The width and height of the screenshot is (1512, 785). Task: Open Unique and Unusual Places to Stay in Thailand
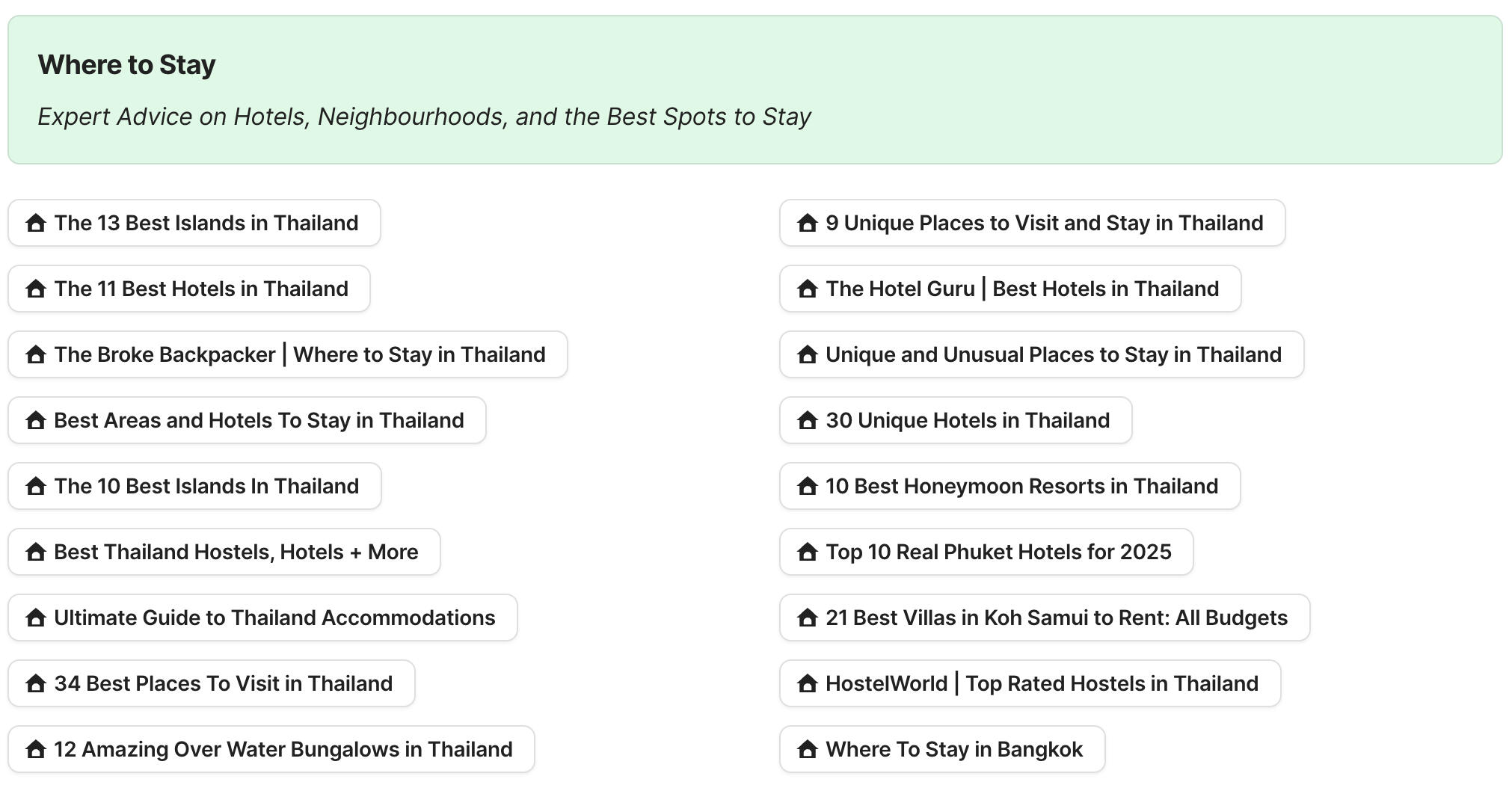point(1052,354)
